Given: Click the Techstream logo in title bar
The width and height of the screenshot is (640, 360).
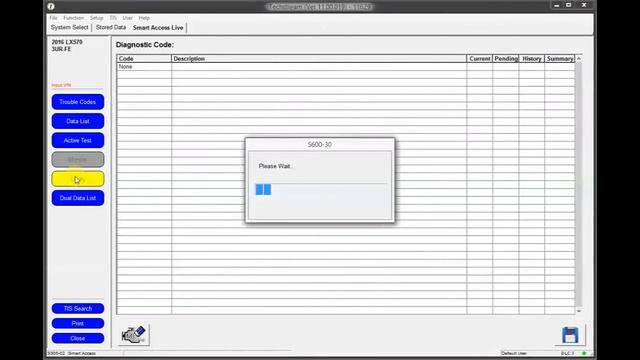Looking at the screenshot, I should coord(51,6).
